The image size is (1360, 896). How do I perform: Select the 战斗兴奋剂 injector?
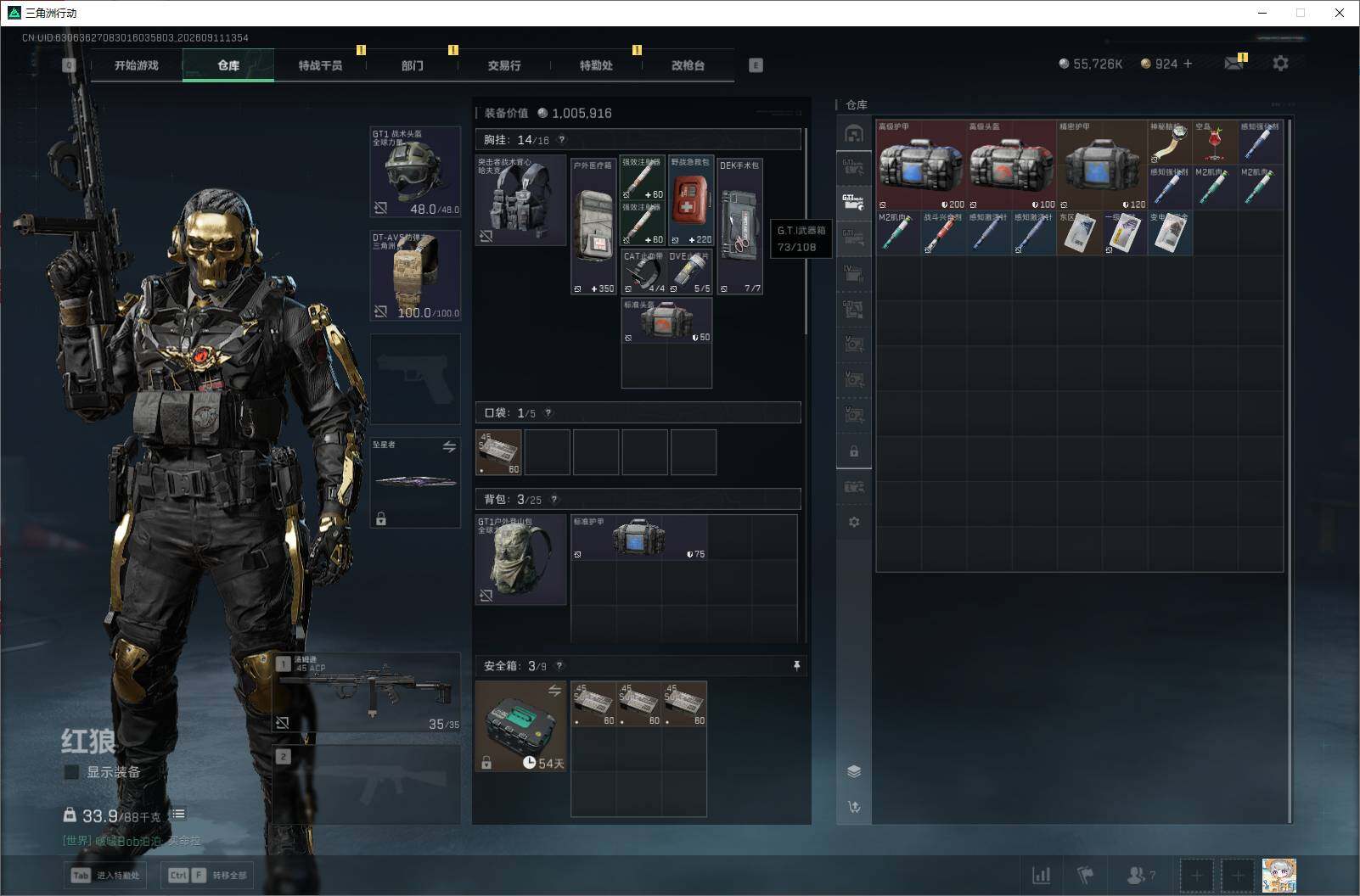pyautogui.click(x=944, y=233)
